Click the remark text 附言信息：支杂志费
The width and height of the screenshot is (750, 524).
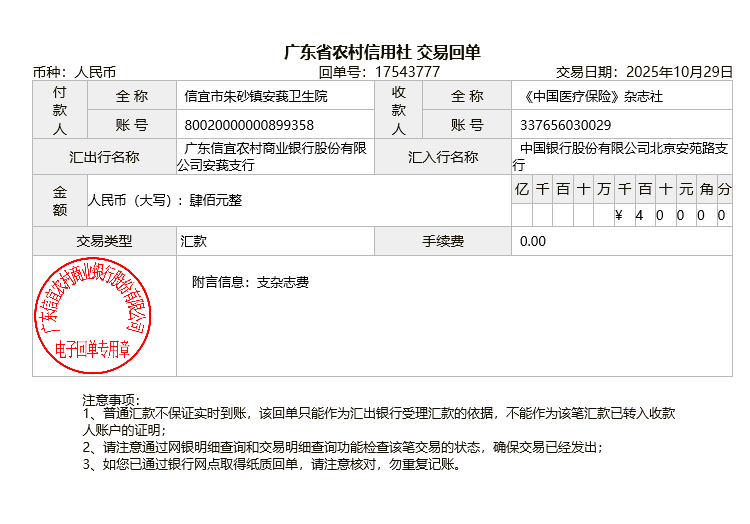pyautogui.click(x=250, y=282)
